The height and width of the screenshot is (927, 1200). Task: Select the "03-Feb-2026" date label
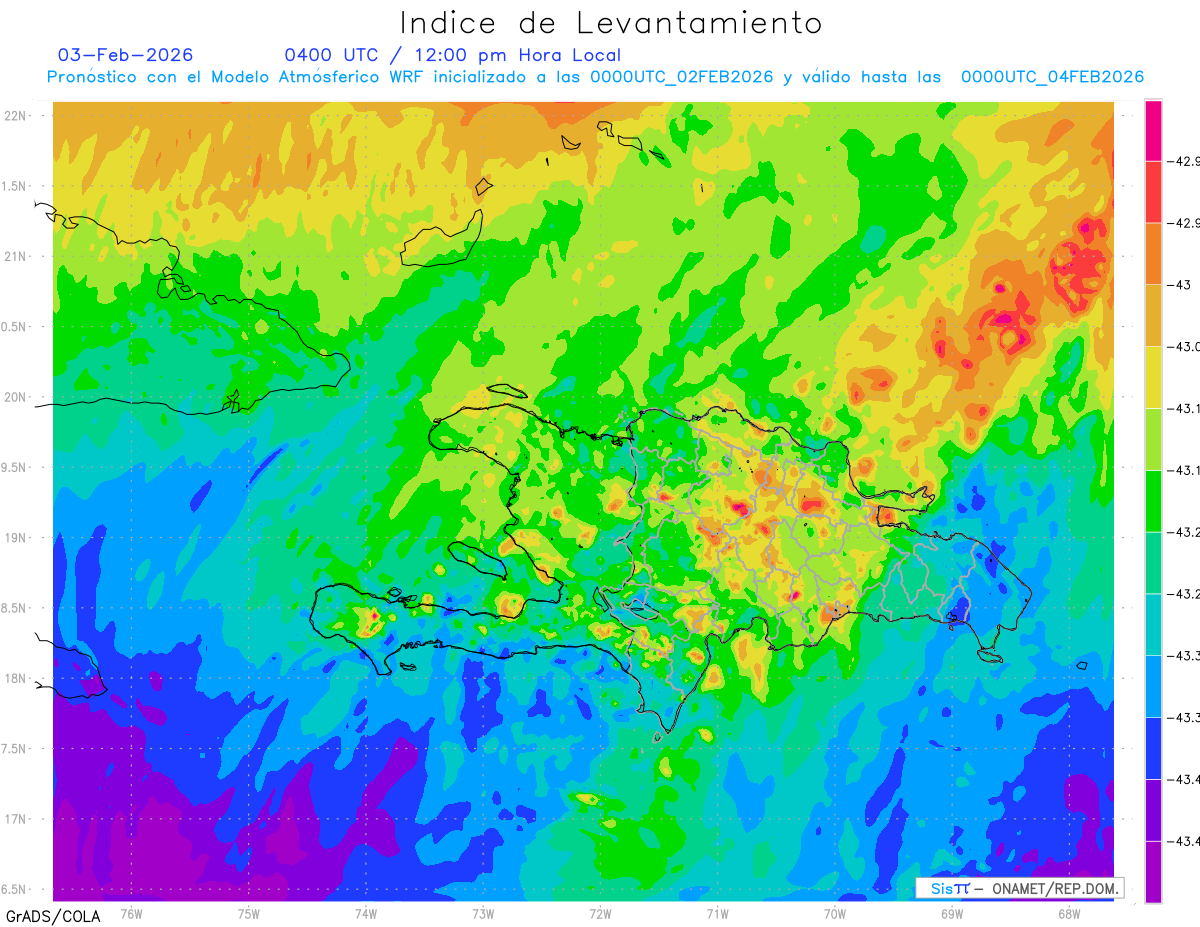pyautogui.click(x=126, y=55)
